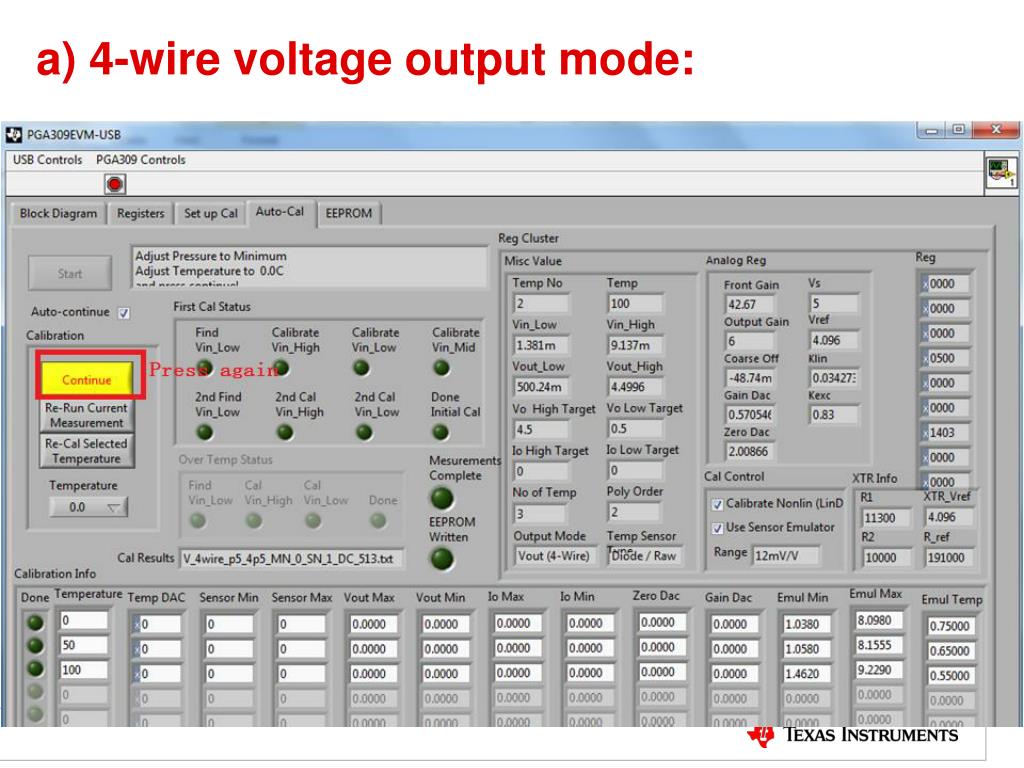The height and width of the screenshot is (768, 1024).
Task: Click the Emul Max value 8.0980
Action: click(x=880, y=620)
